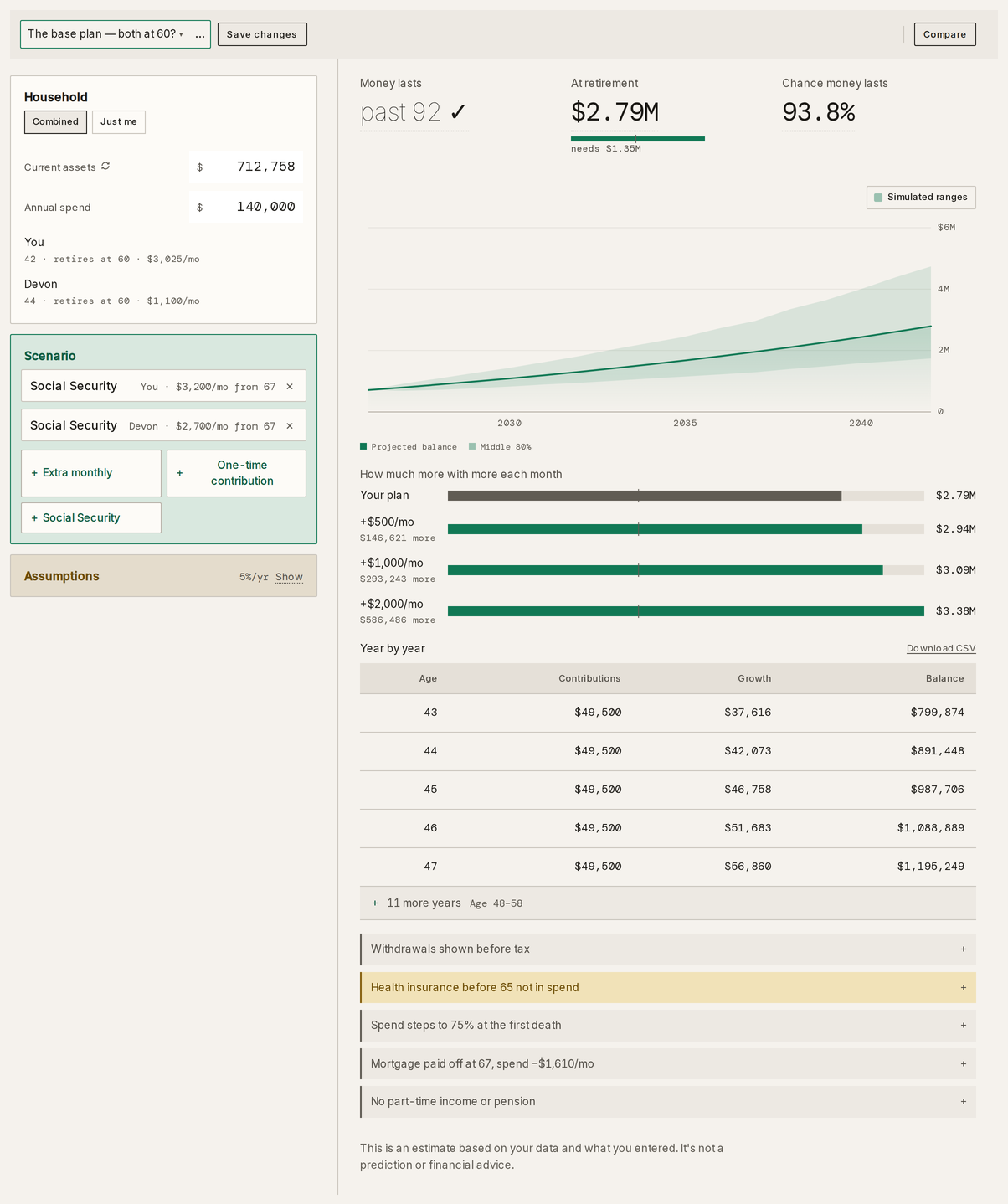Click the $2.79M at retirement value

[x=615, y=112]
